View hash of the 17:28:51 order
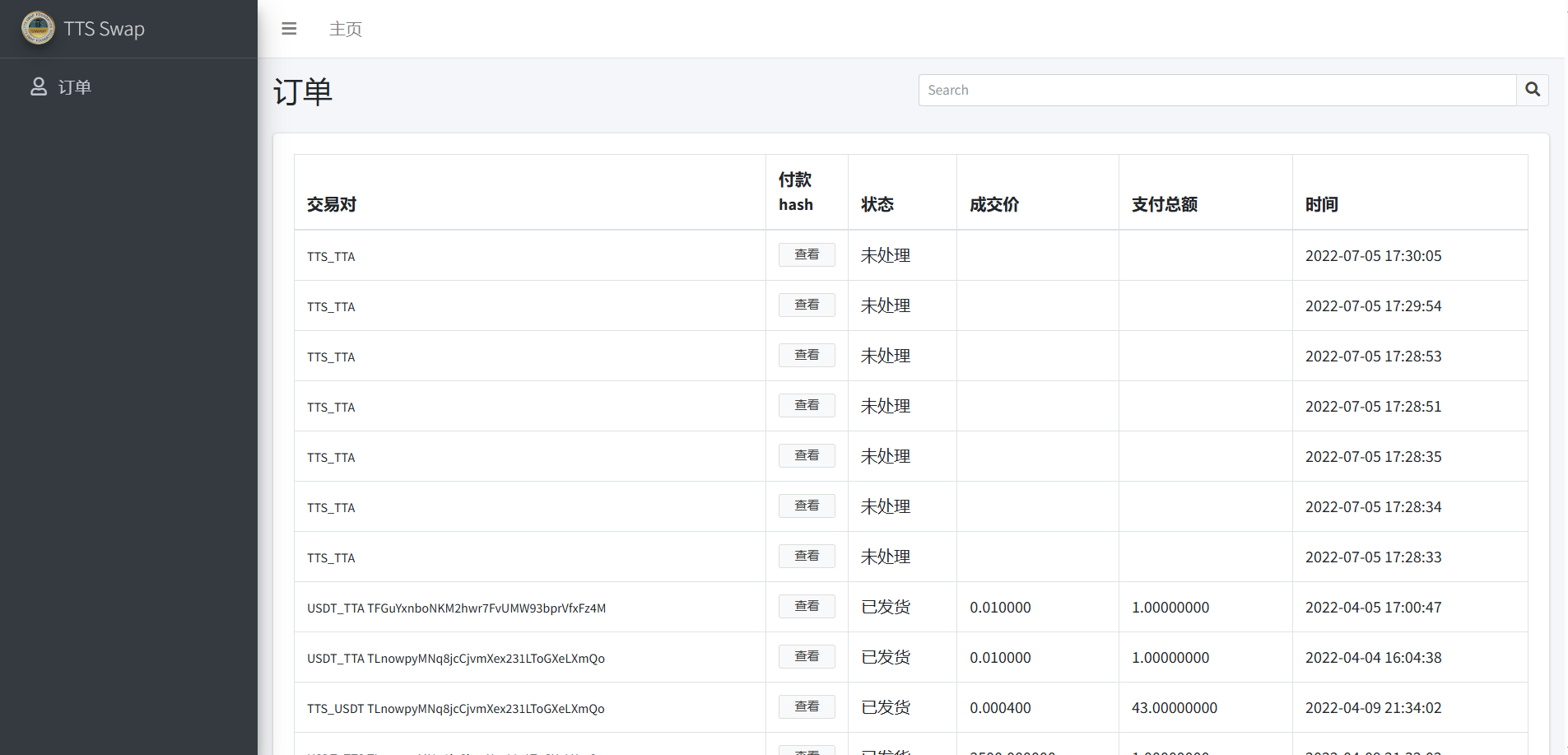1568x755 pixels. (x=807, y=406)
